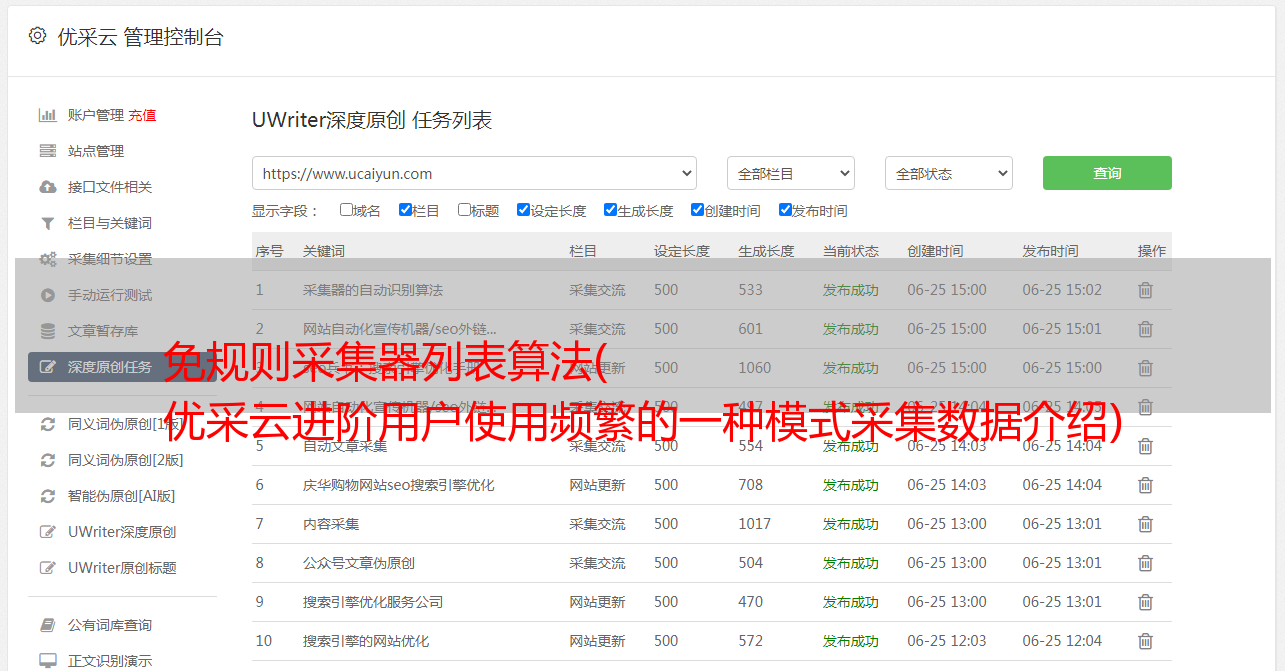Go to UWriter原创标题 menu item
Viewport: 1285px width, 671px height.
click(122, 568)
